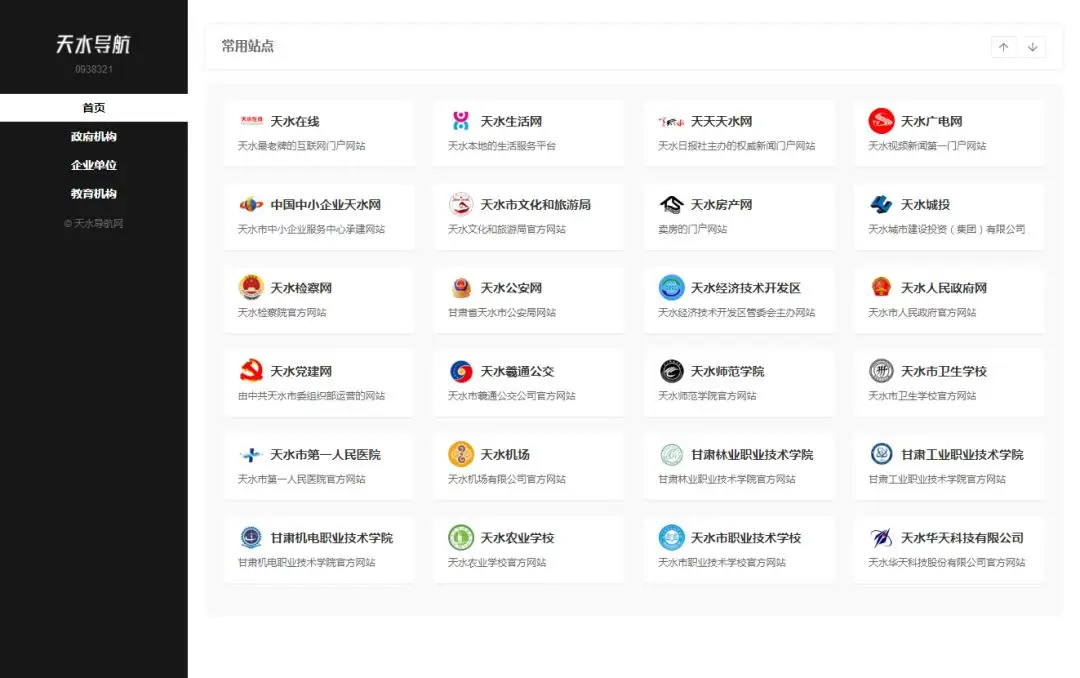Click the © 天水导航网 footer link
Viewport: 1080px width, 678px height.
coord(94,223)
